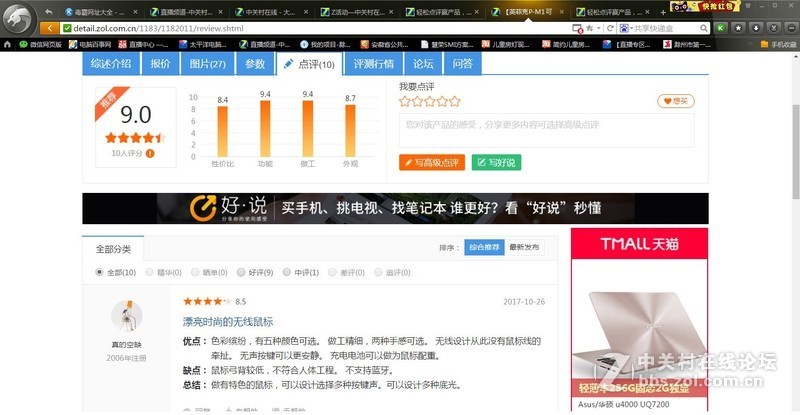
Task: Click the round minus toolbar button
Action: coord(792,28)
